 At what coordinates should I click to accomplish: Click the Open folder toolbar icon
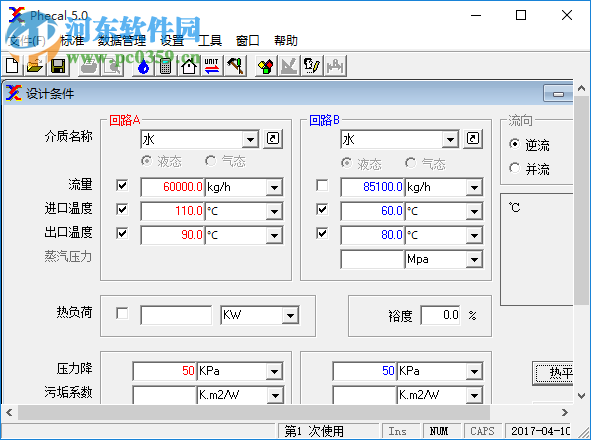pos(35,66)
